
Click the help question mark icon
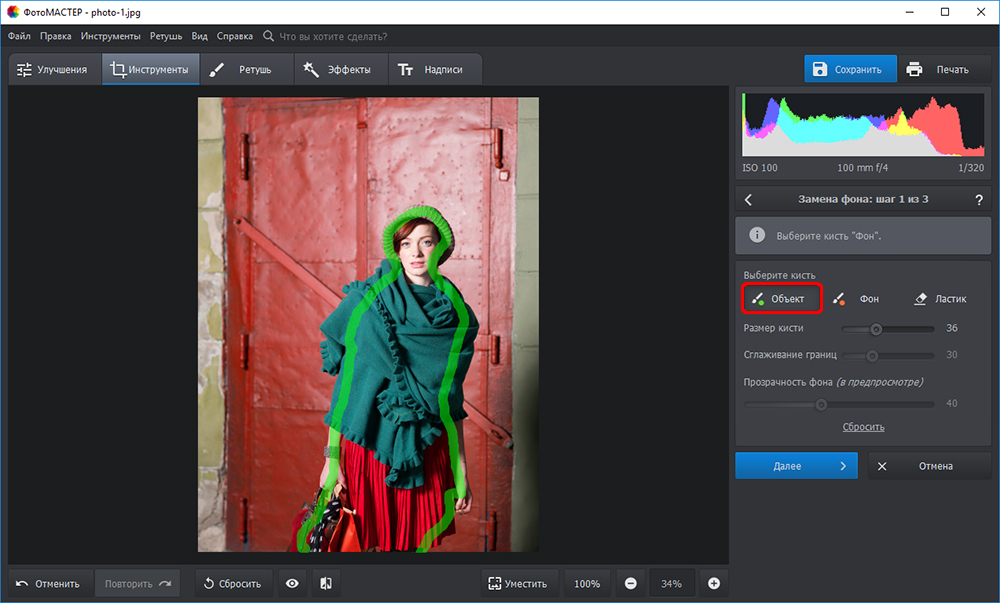[x=978, y=199]
